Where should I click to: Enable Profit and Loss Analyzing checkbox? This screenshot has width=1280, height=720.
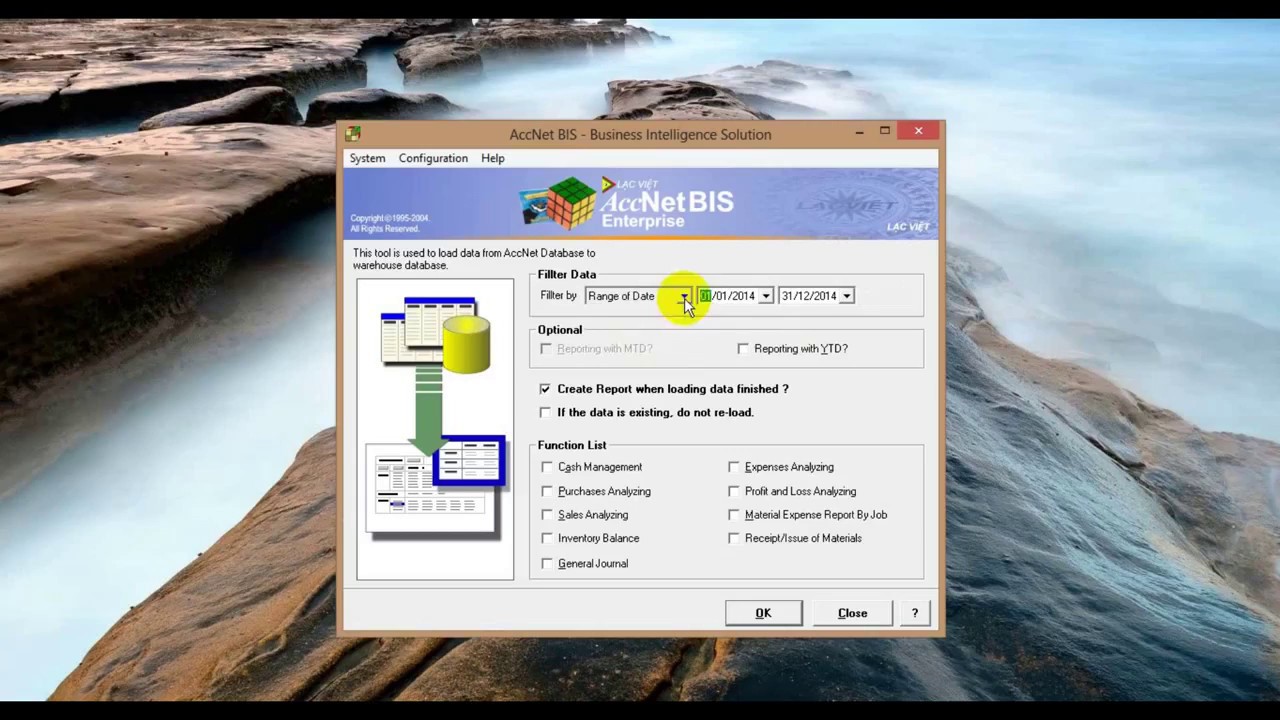pyautogui.click(x=734, y=491)
